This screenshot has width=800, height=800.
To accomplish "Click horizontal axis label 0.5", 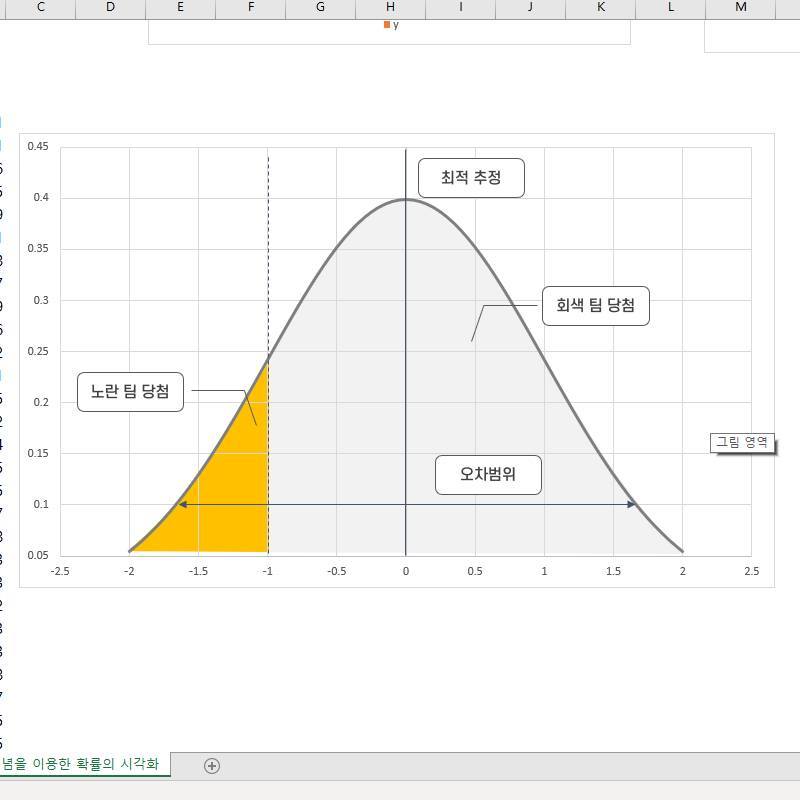I will click(474, 571).
